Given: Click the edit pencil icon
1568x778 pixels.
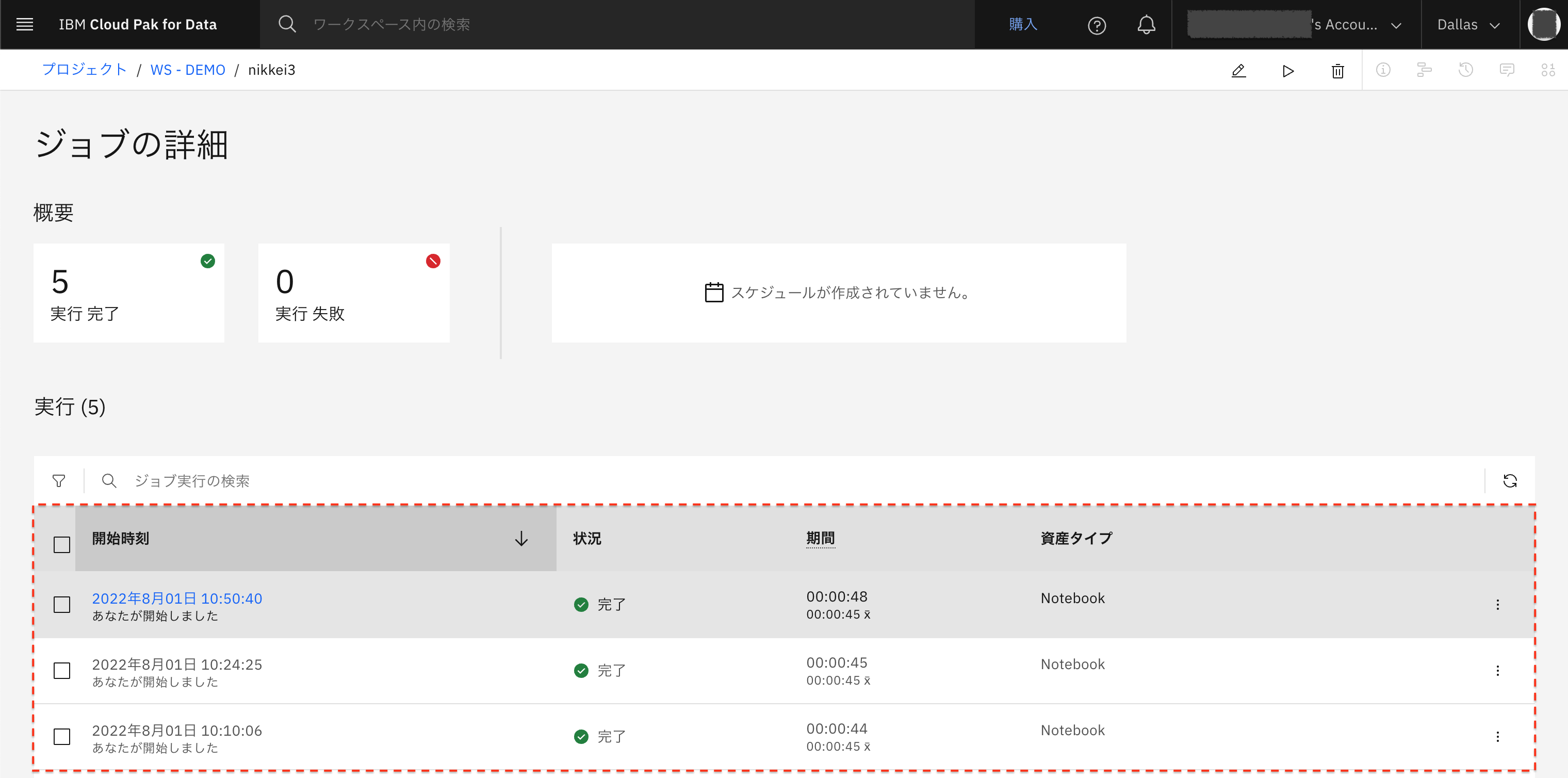Looking at the screenshot, I should pos(1238,71).
